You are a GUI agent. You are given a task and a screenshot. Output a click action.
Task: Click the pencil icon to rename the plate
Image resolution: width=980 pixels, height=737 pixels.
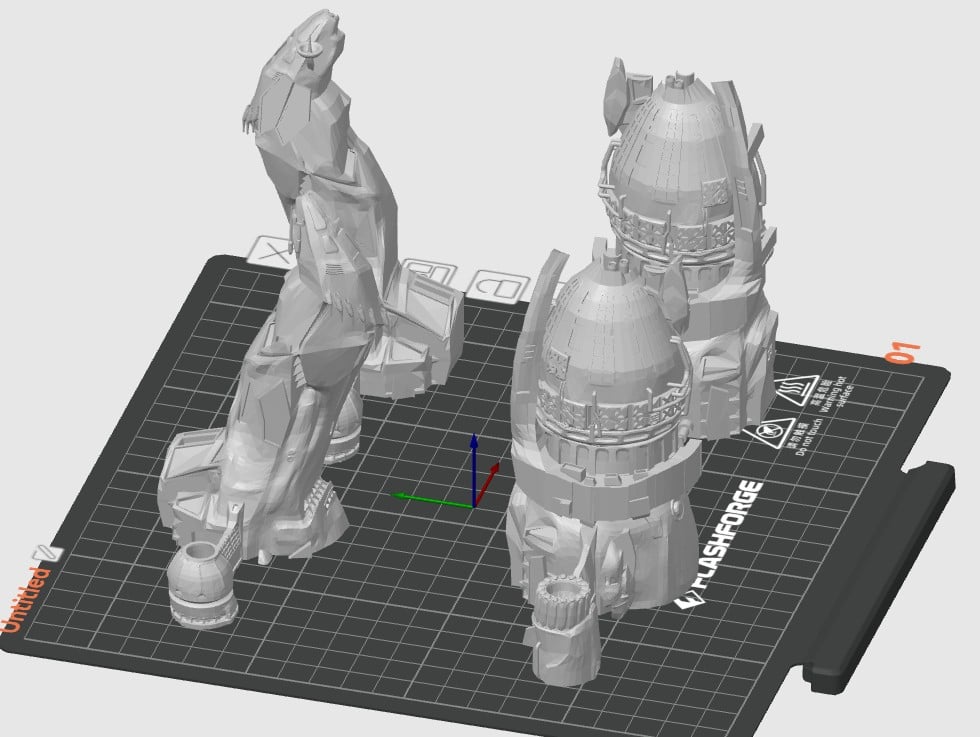[48, 554]
